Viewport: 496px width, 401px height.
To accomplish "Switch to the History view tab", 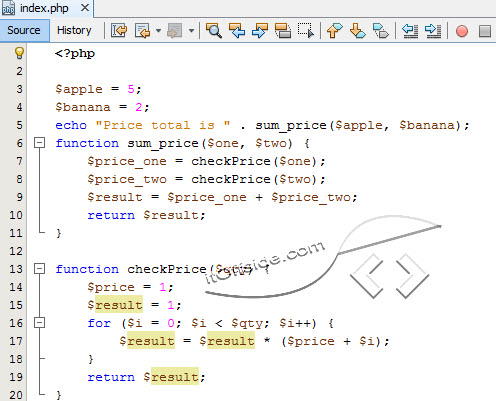I will (74, 30).
